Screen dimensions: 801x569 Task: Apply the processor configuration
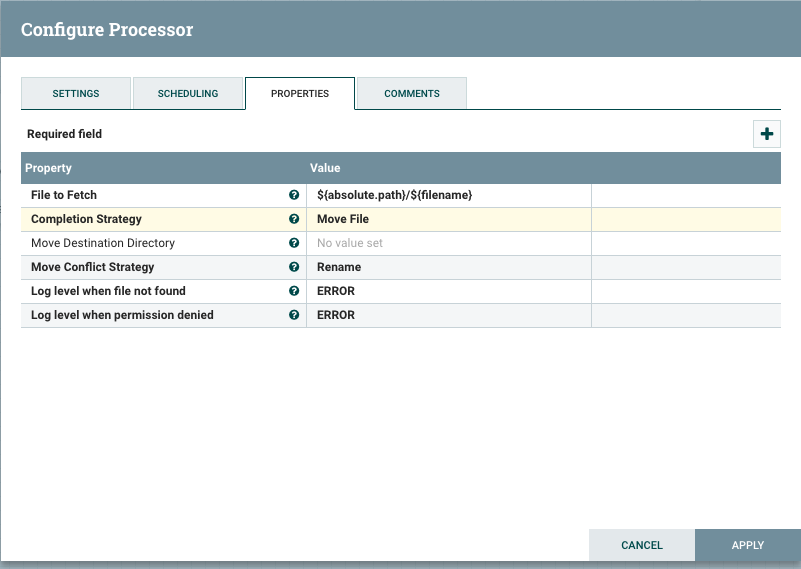(747, 545)
